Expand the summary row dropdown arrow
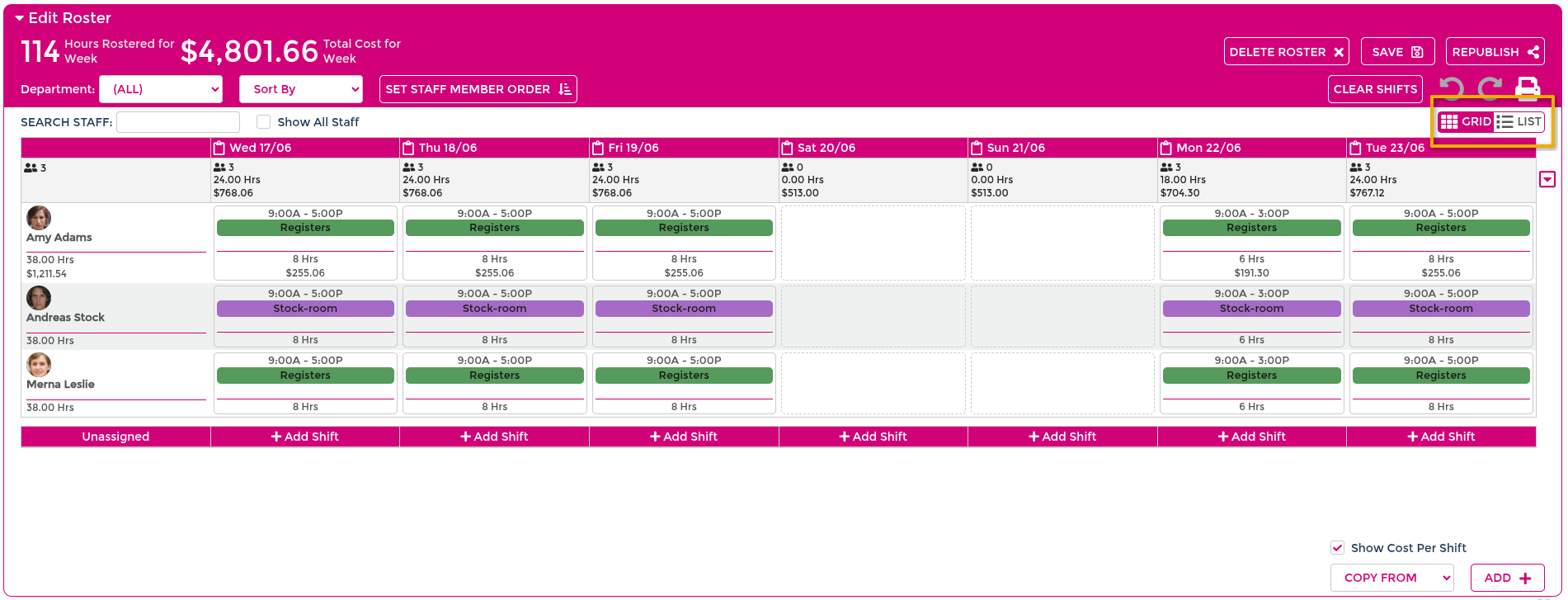The image size is (1568, 600). (1547, 179)
